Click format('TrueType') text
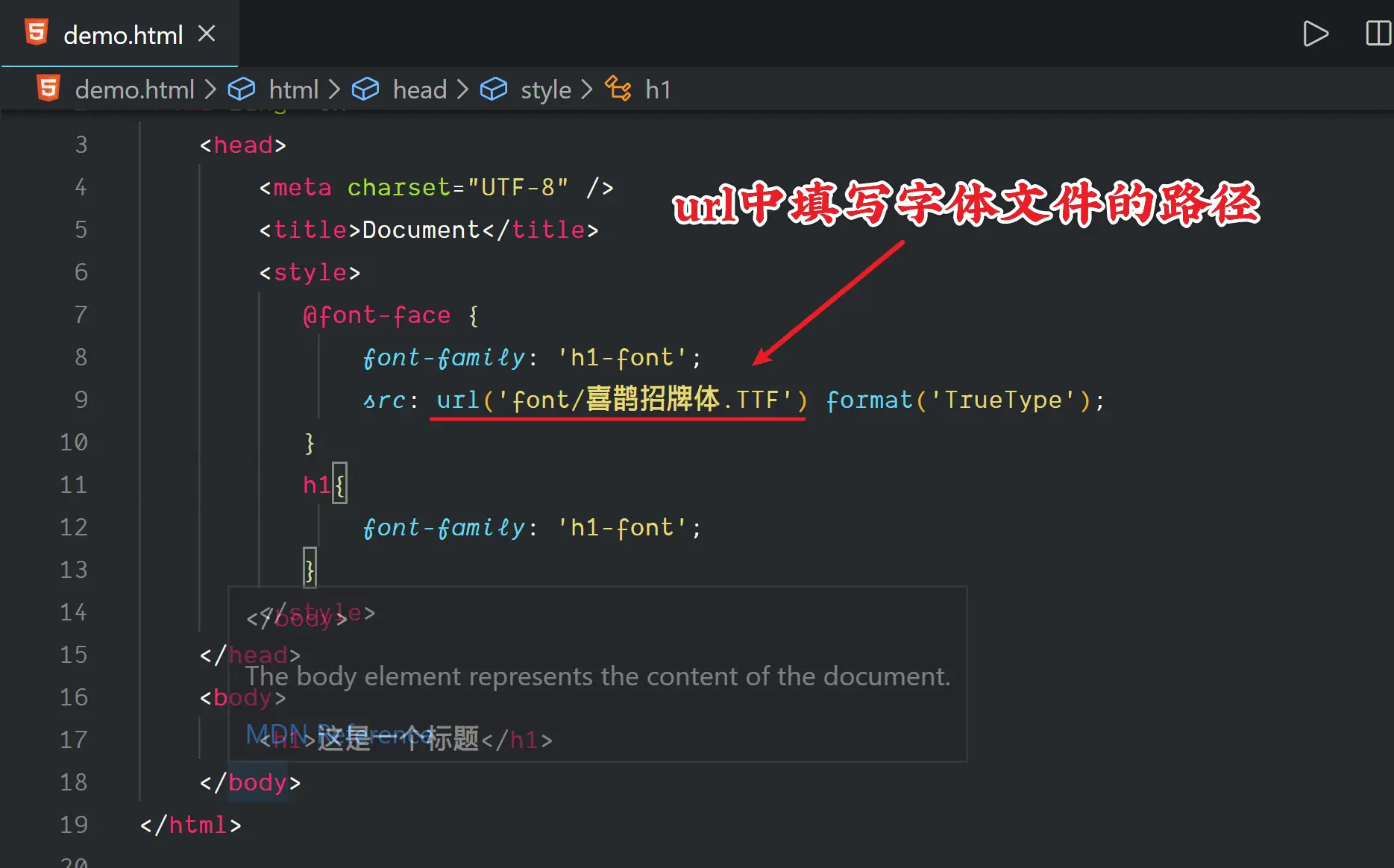Viewport: 1394px width, 868px height. tap(958, 400)
